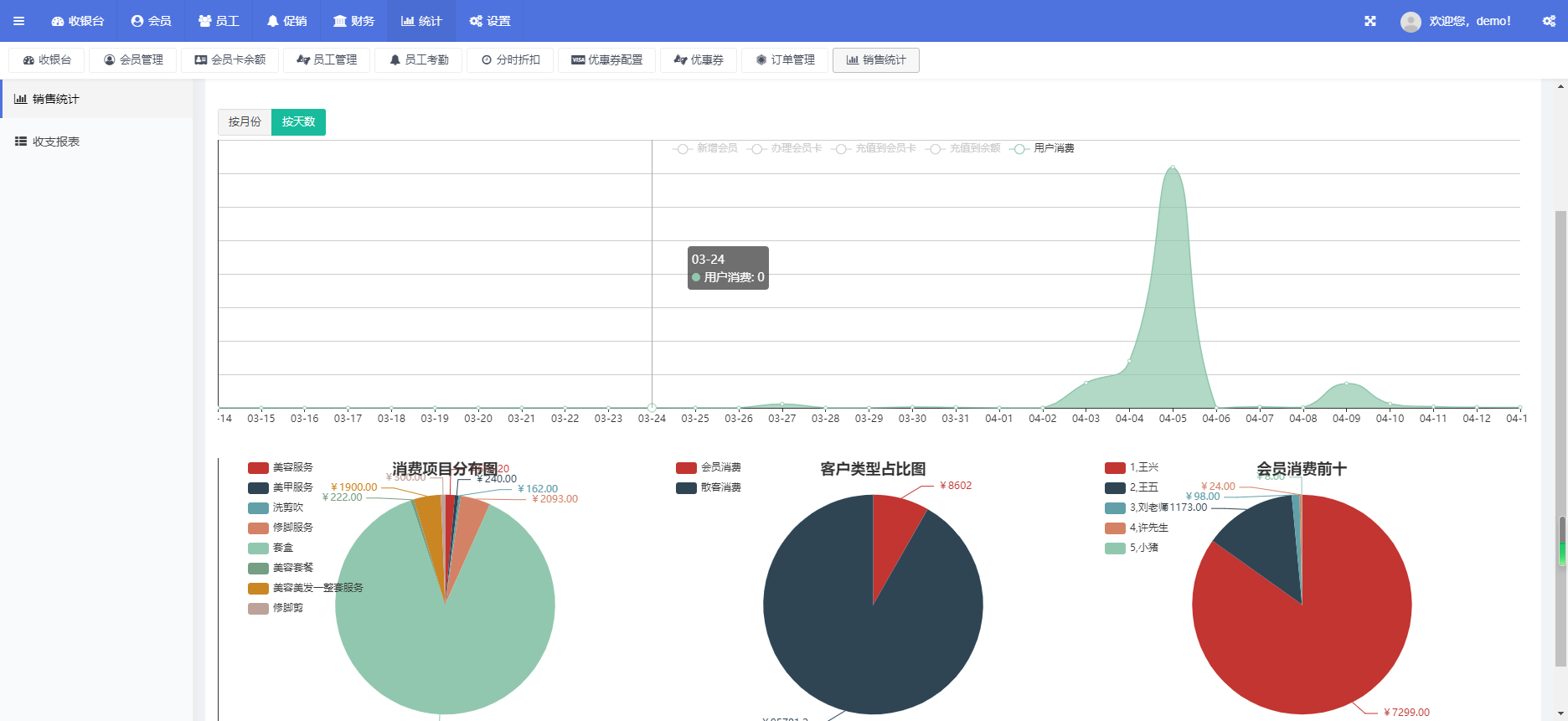Click the card icon on 会员卡余额 tab
This screenshot has width=1568, height=721.
pyautogui.click(x=201, y=60)
